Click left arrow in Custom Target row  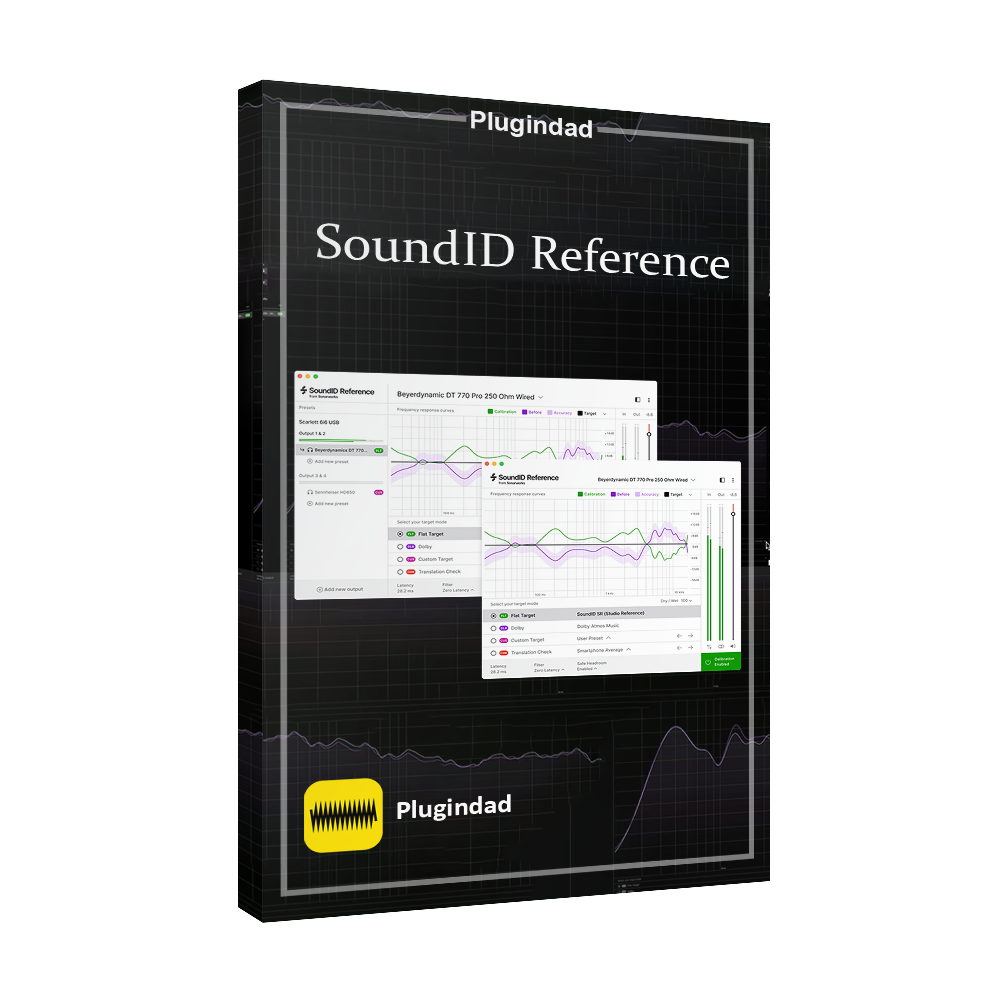coord(679,636)
